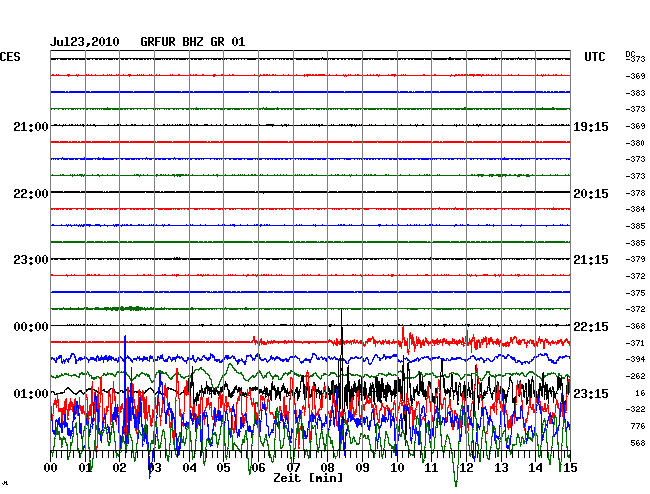Click minute 13 on the time axis
This screenshot has height=494, width=650.
(x=501, y=468)
